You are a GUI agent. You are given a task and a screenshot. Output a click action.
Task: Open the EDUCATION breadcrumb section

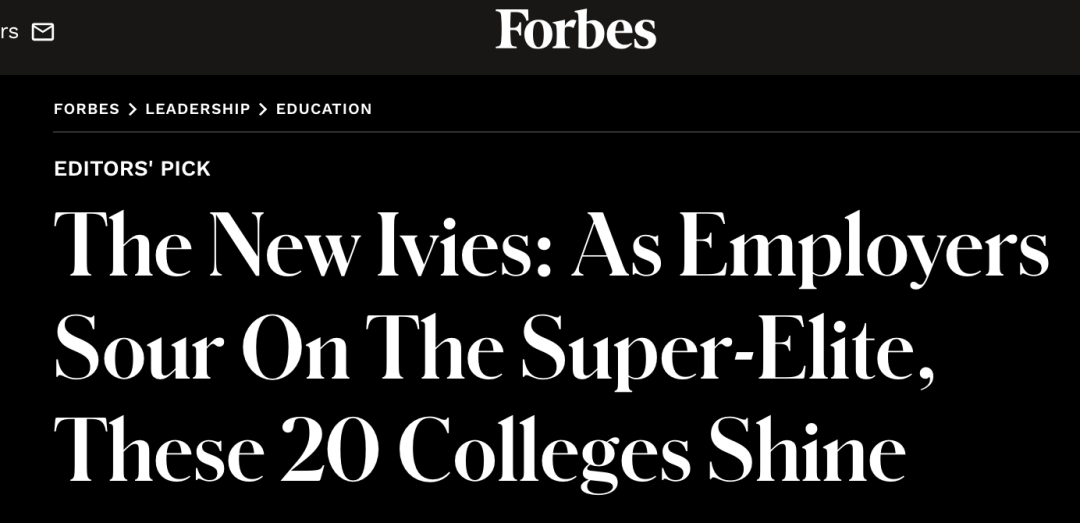click(324, 109)
